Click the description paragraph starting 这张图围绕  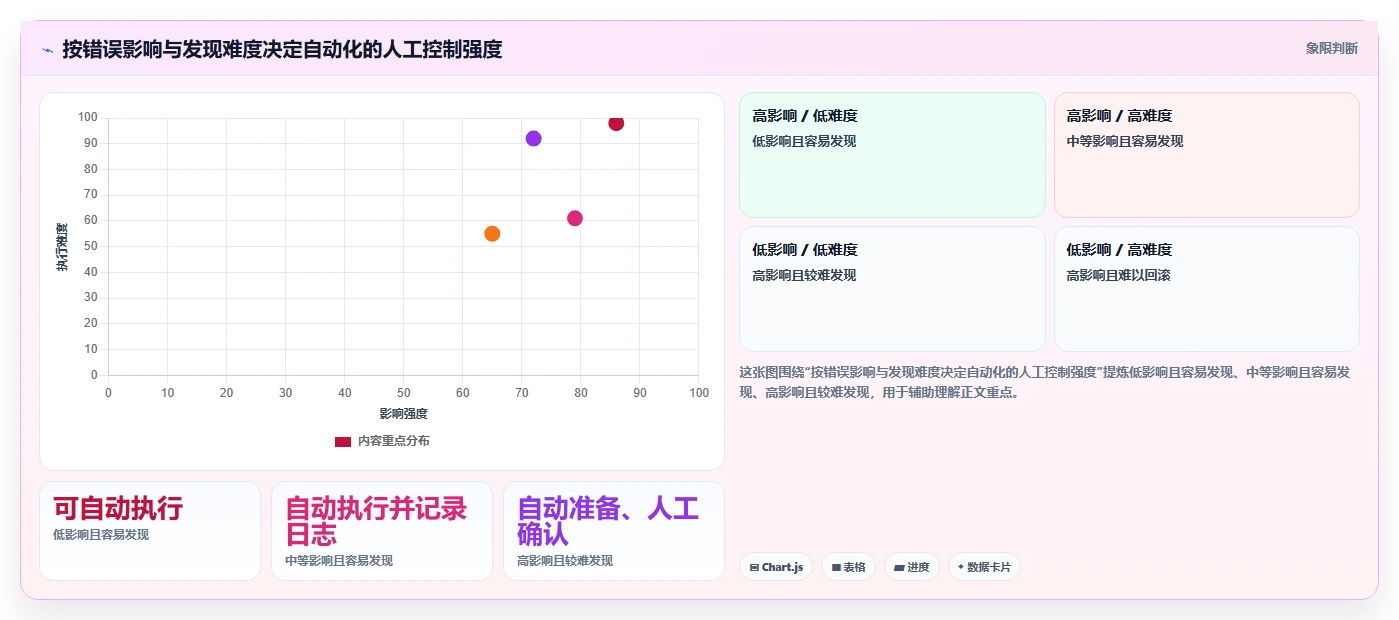pyautogui.click(x=1045, y=382)
